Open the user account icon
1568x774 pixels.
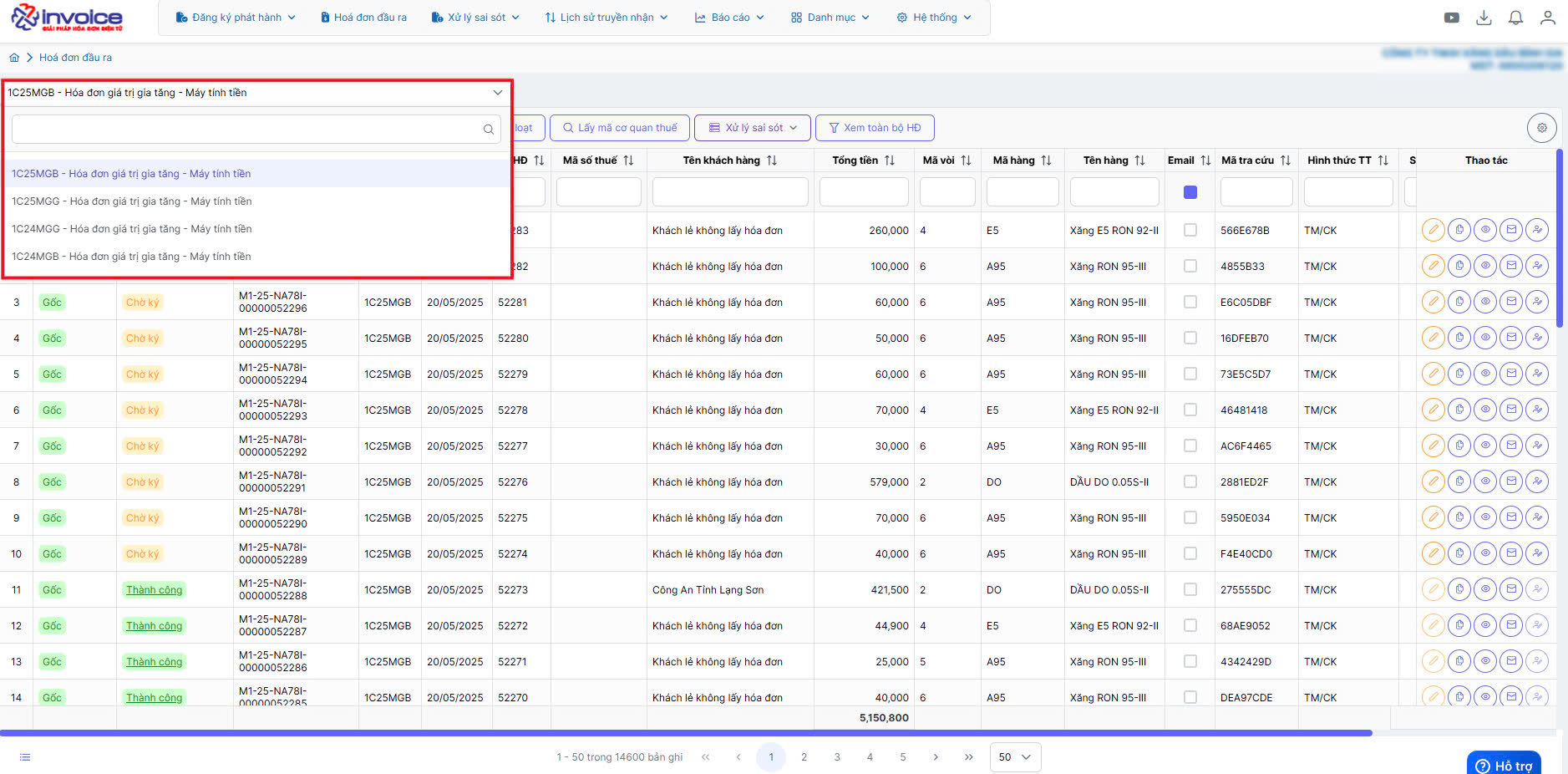tap(1547, 18)
